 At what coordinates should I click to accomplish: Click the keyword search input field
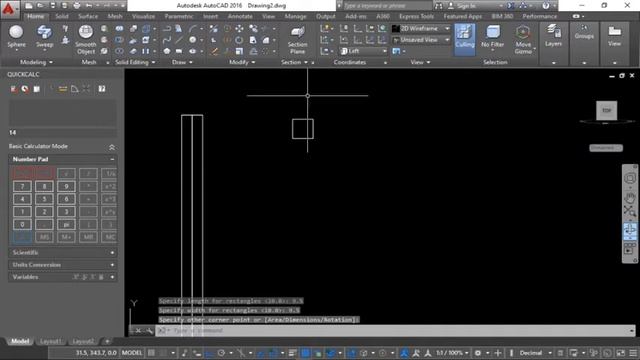point(386,6)
